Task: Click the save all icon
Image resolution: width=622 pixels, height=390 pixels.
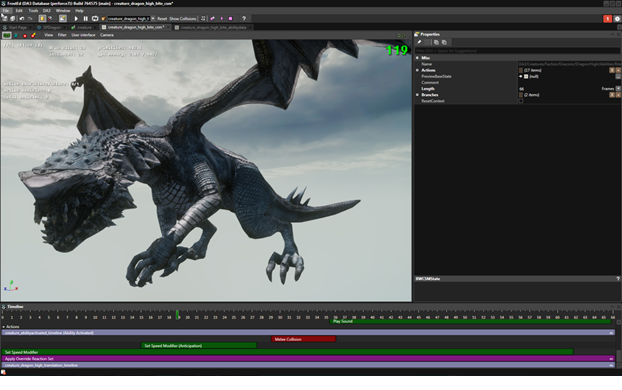Action: (x=13, y=19)
